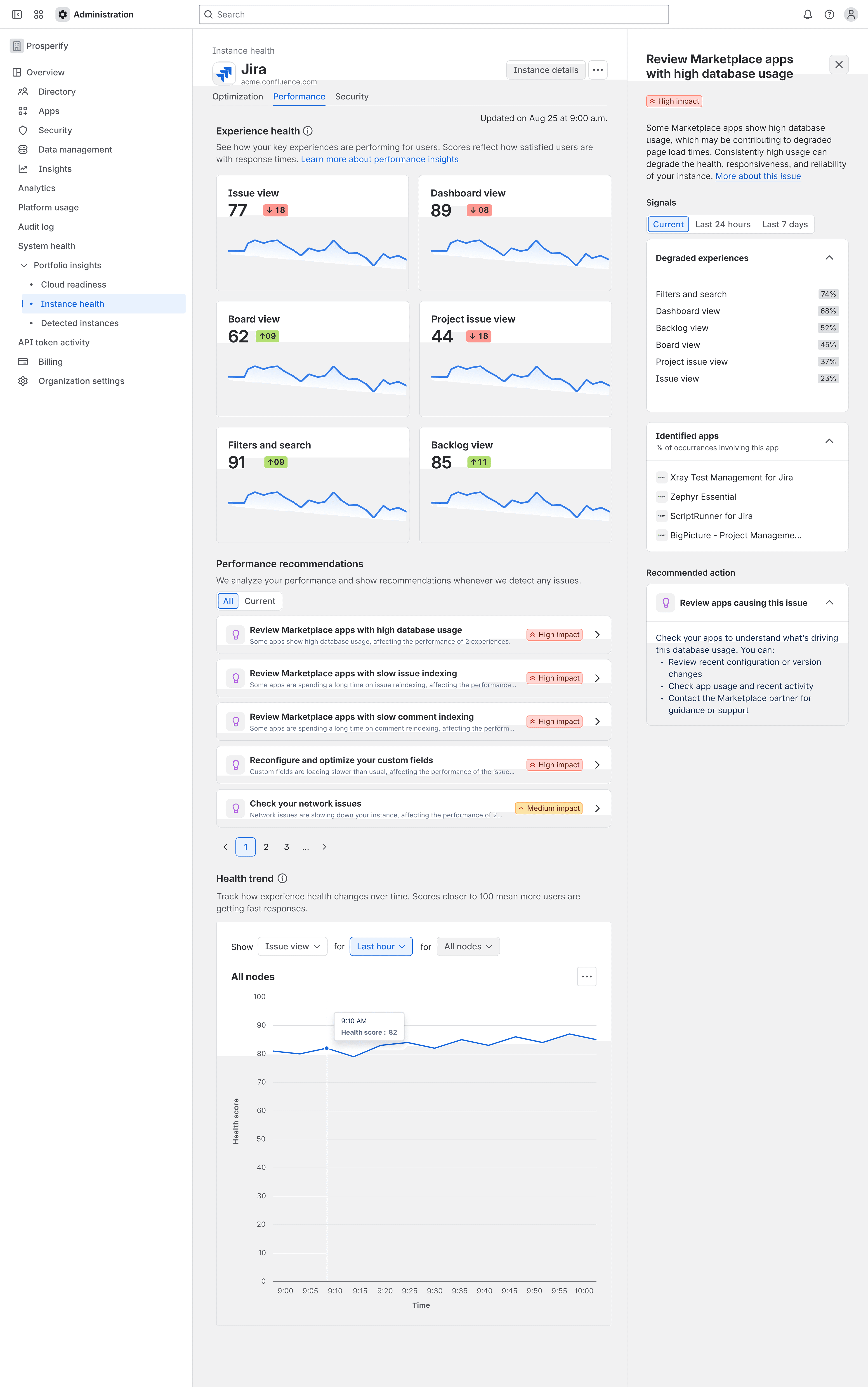Open the app switcher grid icon
This screenshot has height=1387, width=868.
coord(38,14)
